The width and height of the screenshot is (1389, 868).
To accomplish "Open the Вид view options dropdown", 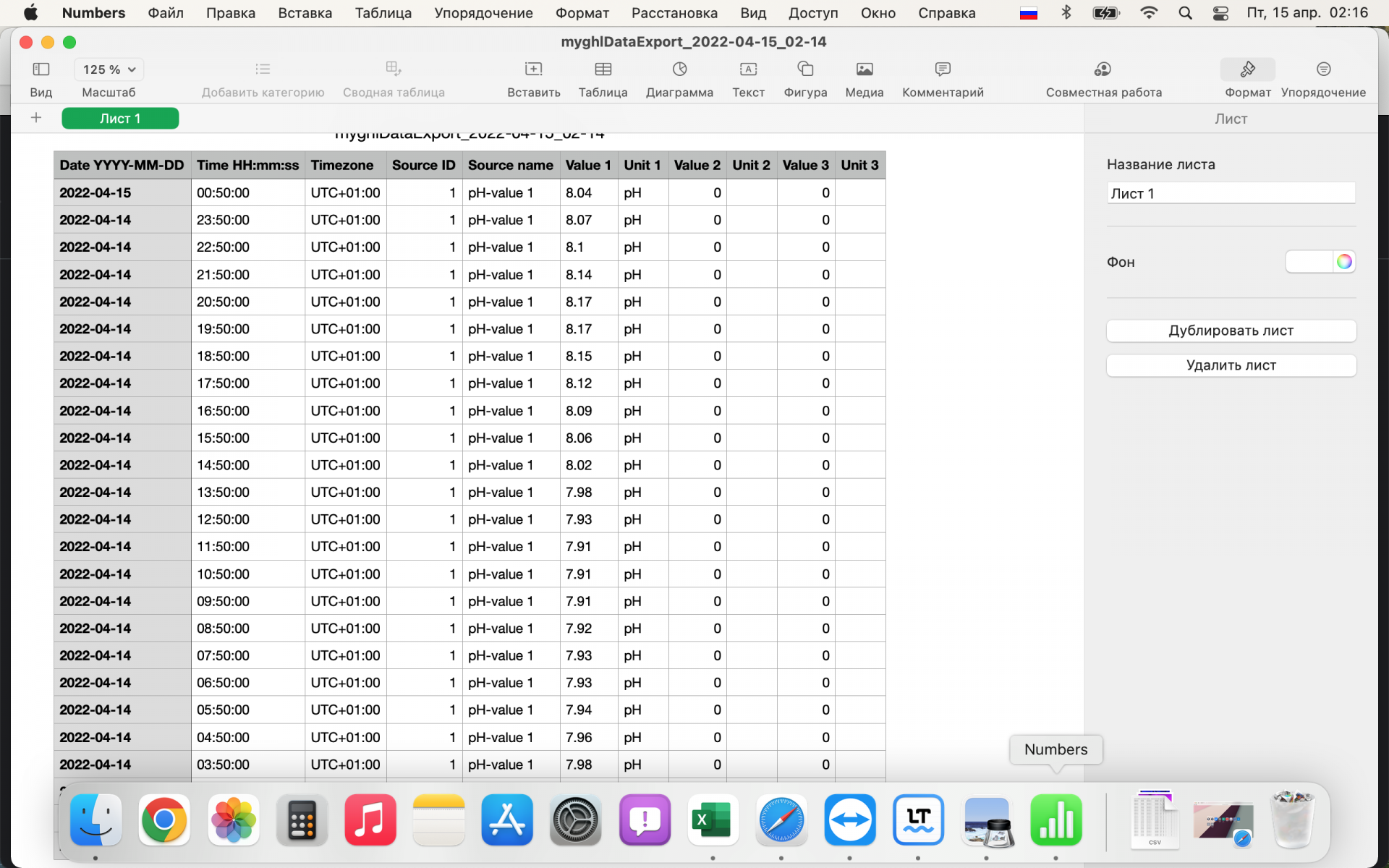I will tap(41, 70).
